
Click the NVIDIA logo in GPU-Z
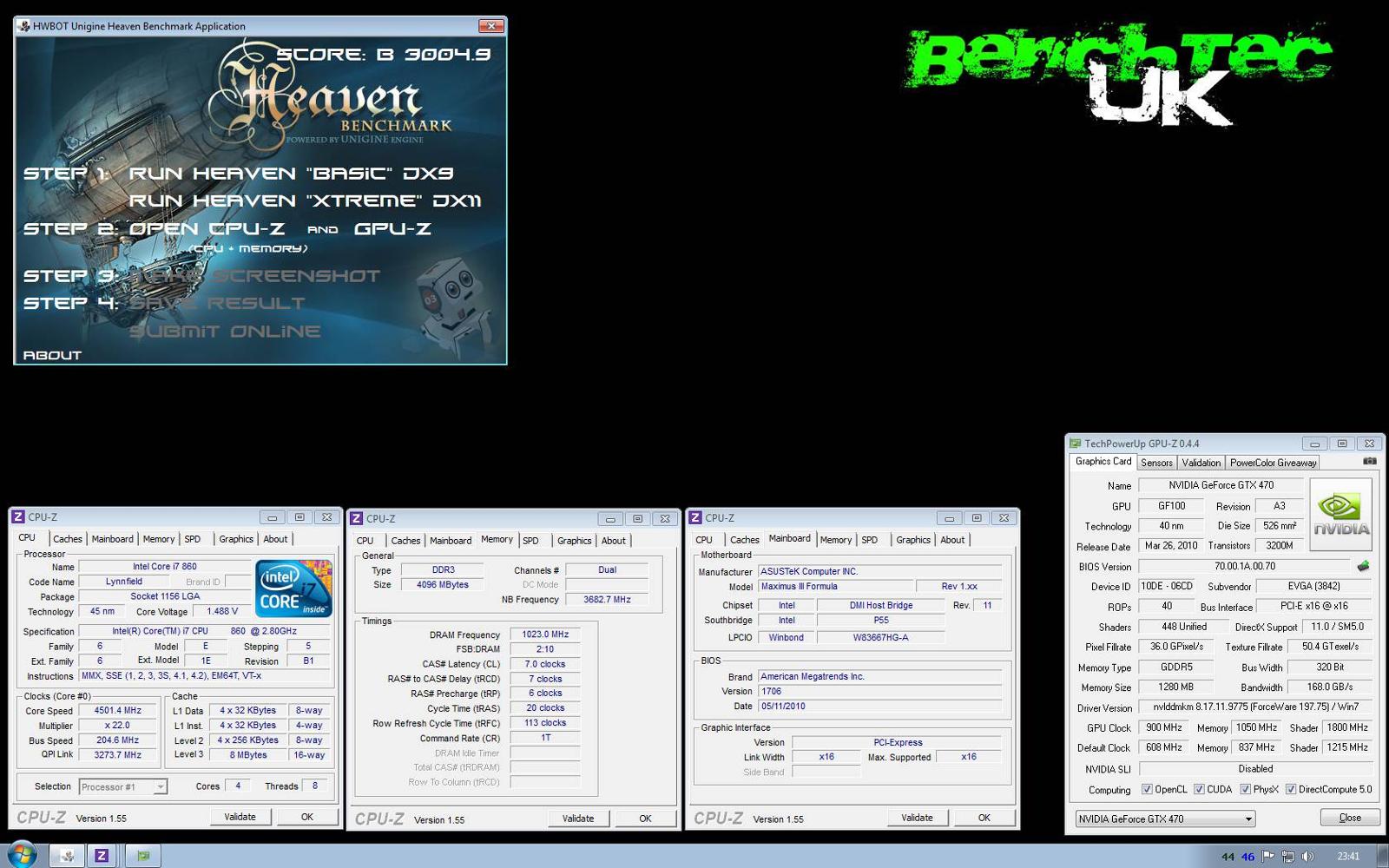[1340, 514]
